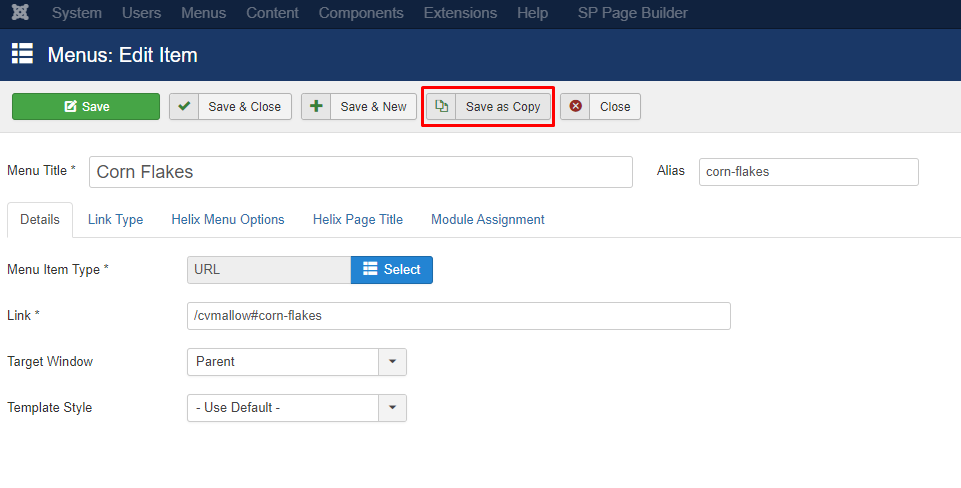Click the list icon inside Select button
The image size is (961, 488).
[370, 269]
